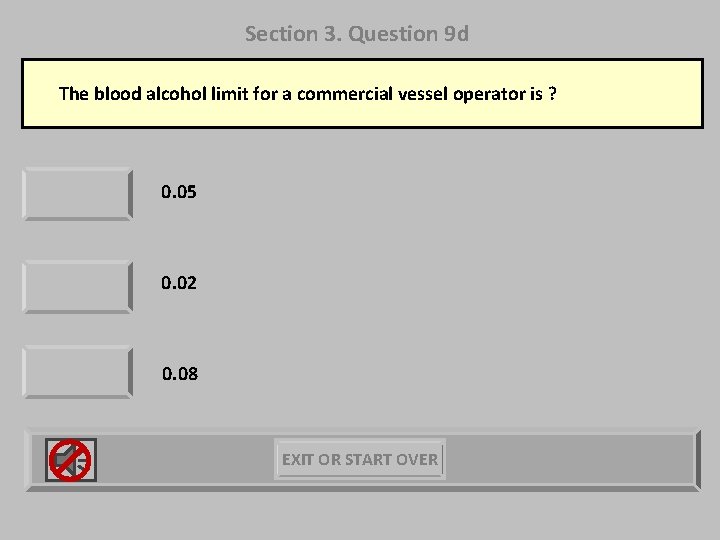This screenshot has height=540, width=720.
Task: Click the EXIT OR START OVER button
Action: click(x=360, y=460)
